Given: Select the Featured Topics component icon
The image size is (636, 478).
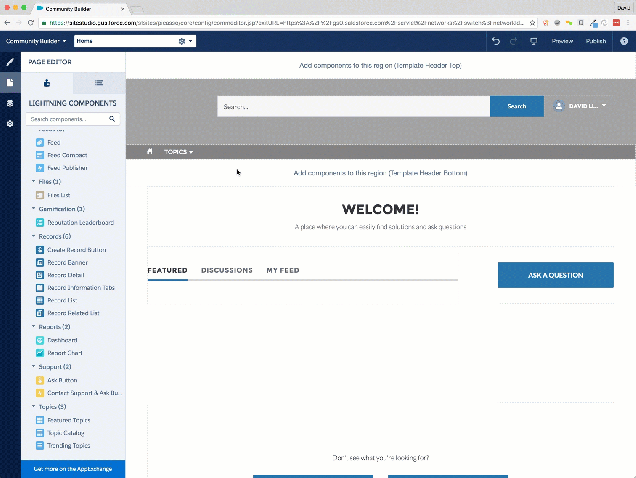Looking at the screenshot, I should [x=40, y=420].
